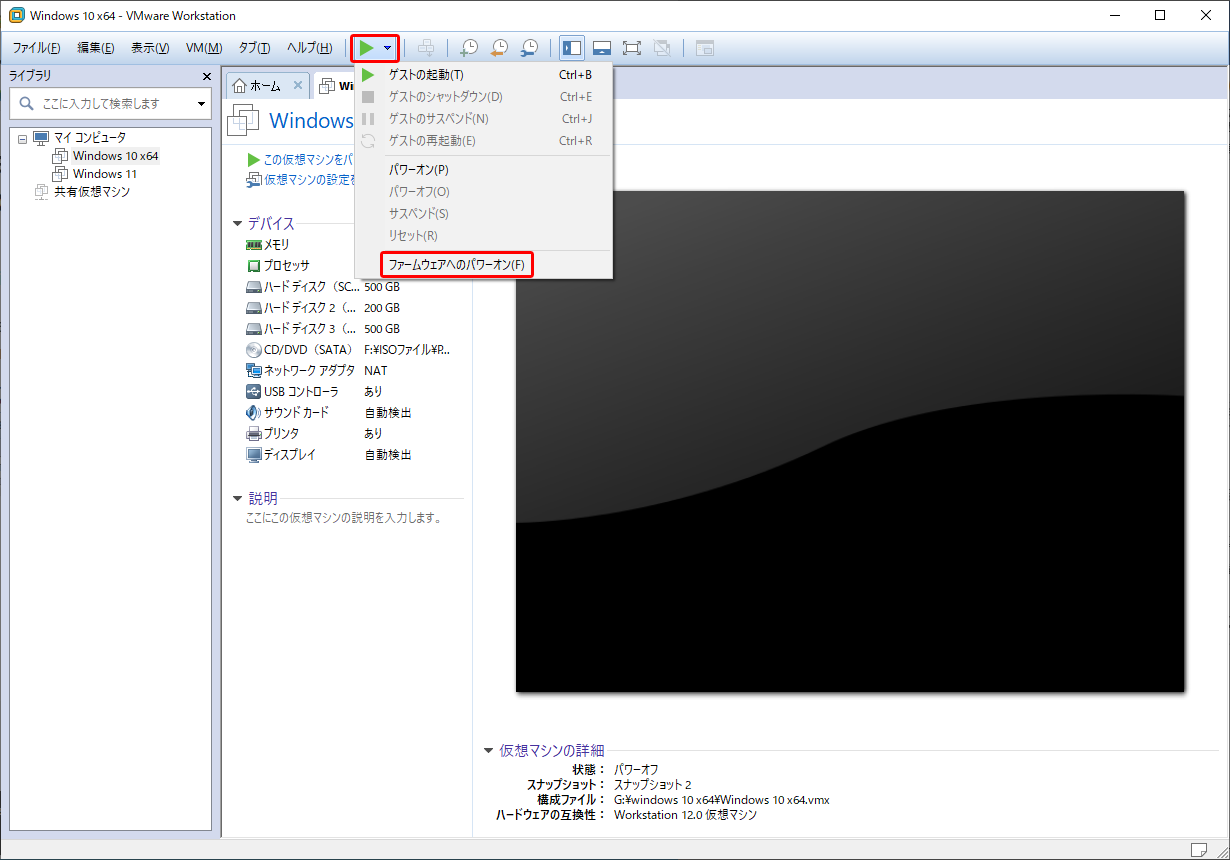Viewport: 1230px width, 860px height.
Task: Click the CD/DVD (SATA) device icon
Action: point(254,350)
